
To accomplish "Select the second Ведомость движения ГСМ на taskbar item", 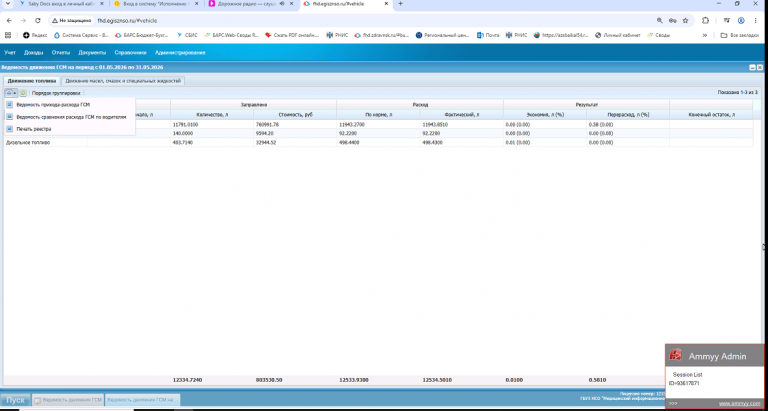I will [143, 400].
